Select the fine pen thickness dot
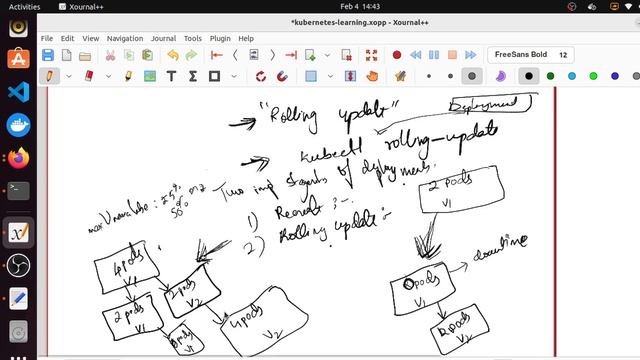This screenshot has height=360, width=640. [x=429, y=76]
